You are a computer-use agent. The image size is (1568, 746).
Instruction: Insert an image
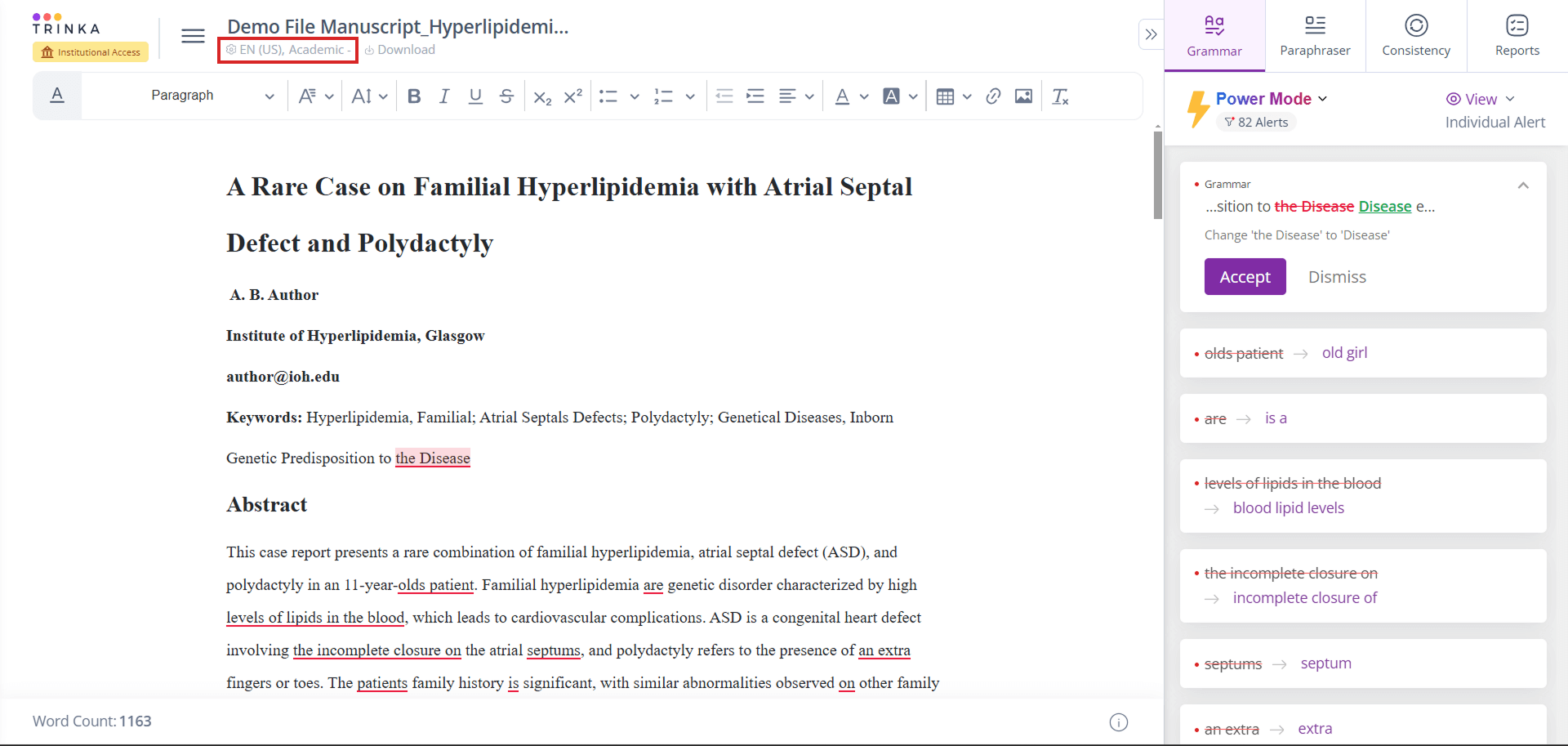coord(1023,96)
